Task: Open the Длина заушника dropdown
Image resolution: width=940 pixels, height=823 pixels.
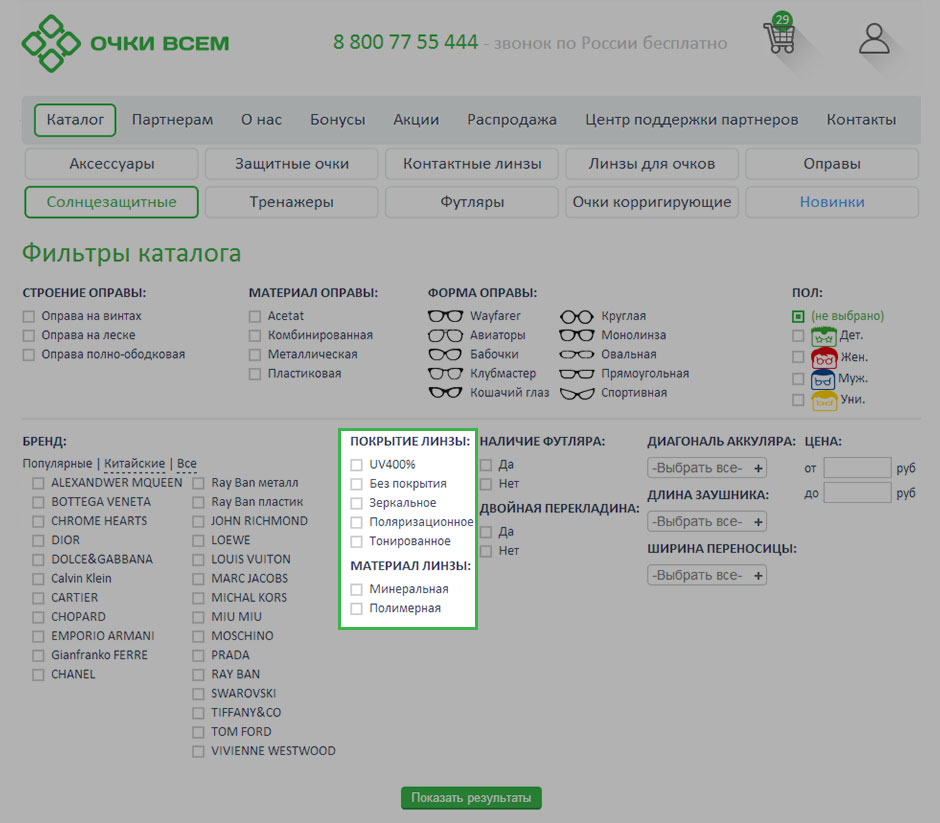Action: [707, 522]
